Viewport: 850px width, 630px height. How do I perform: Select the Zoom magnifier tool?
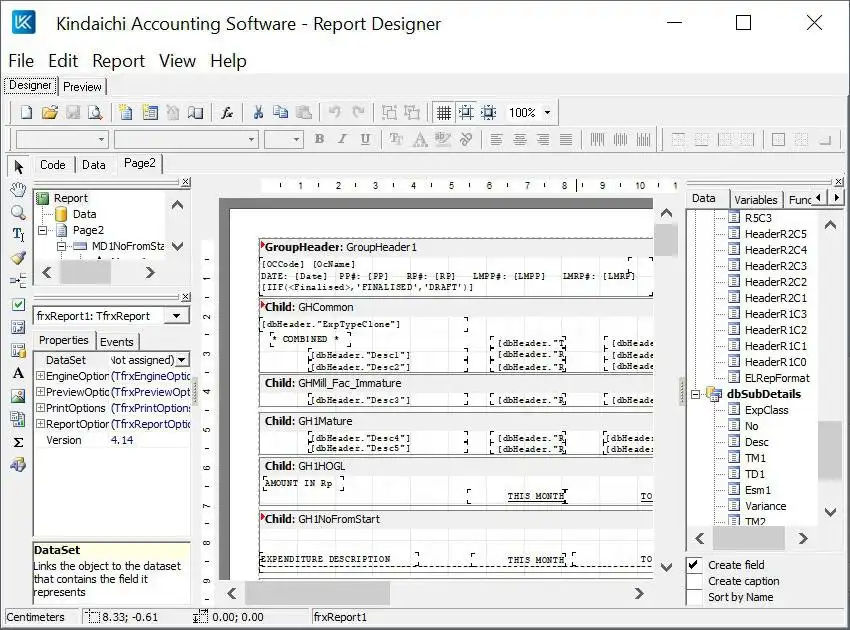[x=18, y=212]
